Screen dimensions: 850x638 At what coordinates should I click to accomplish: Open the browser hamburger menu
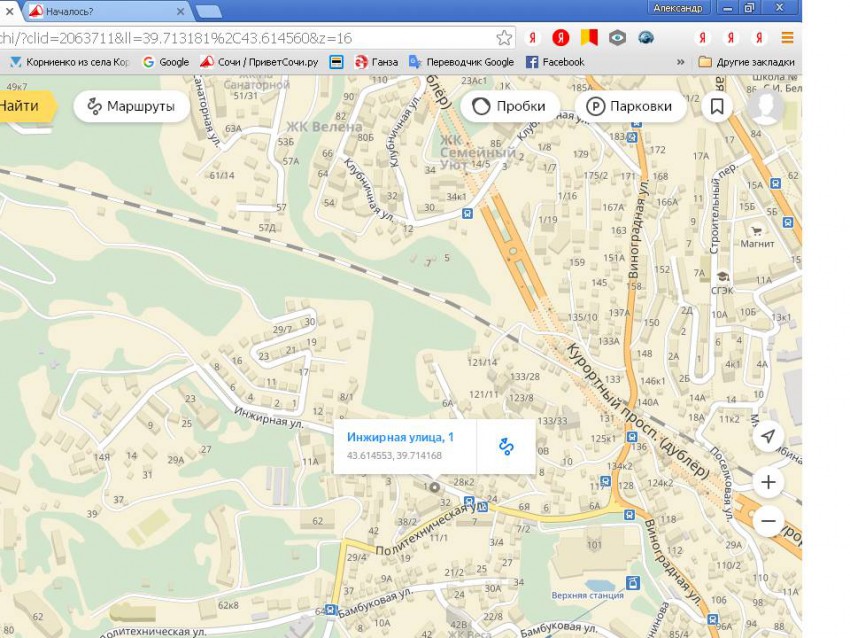coord(787,38)
